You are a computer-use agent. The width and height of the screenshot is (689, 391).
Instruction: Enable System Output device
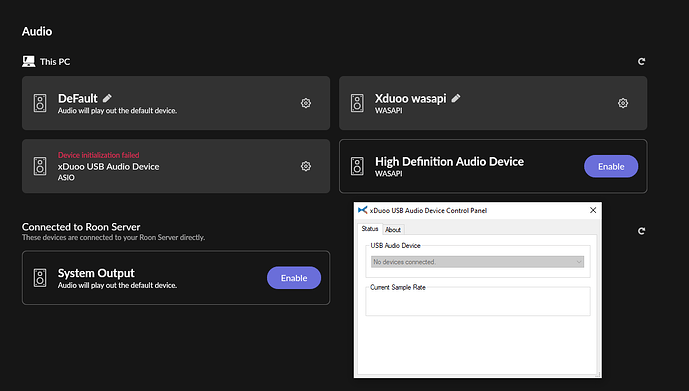click(294, 278)
